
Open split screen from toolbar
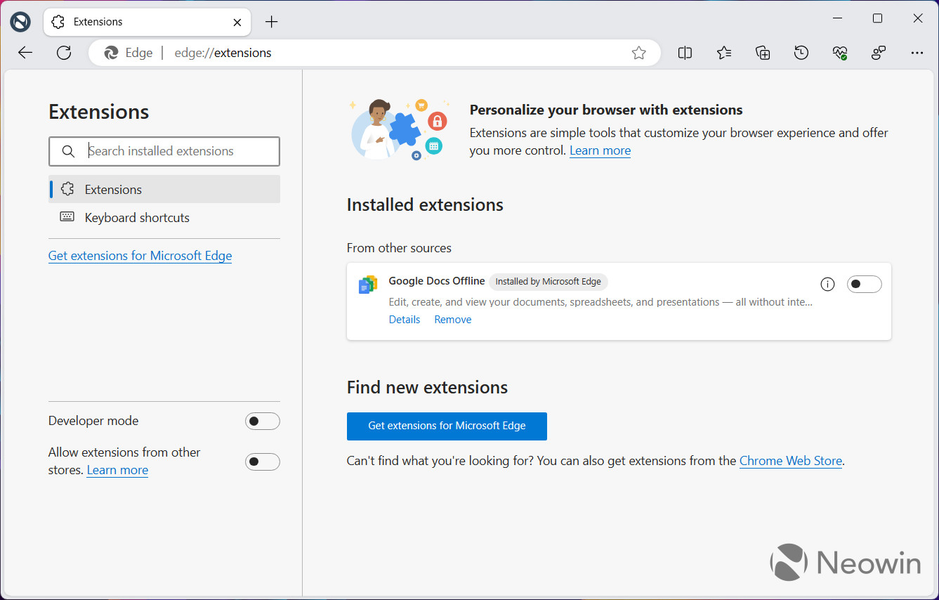pos(685,53)
